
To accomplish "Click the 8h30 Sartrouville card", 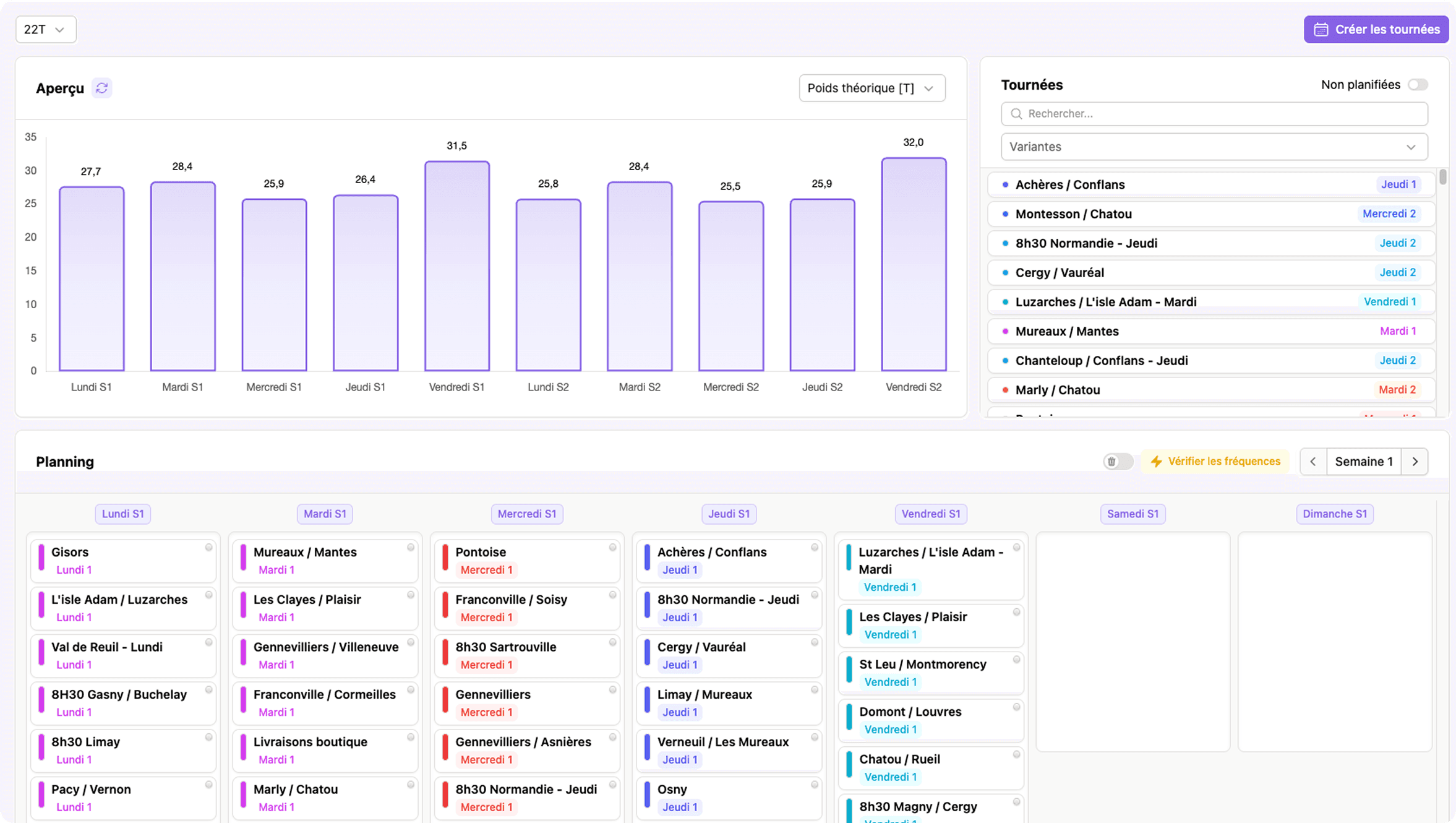I will [527, 656].
